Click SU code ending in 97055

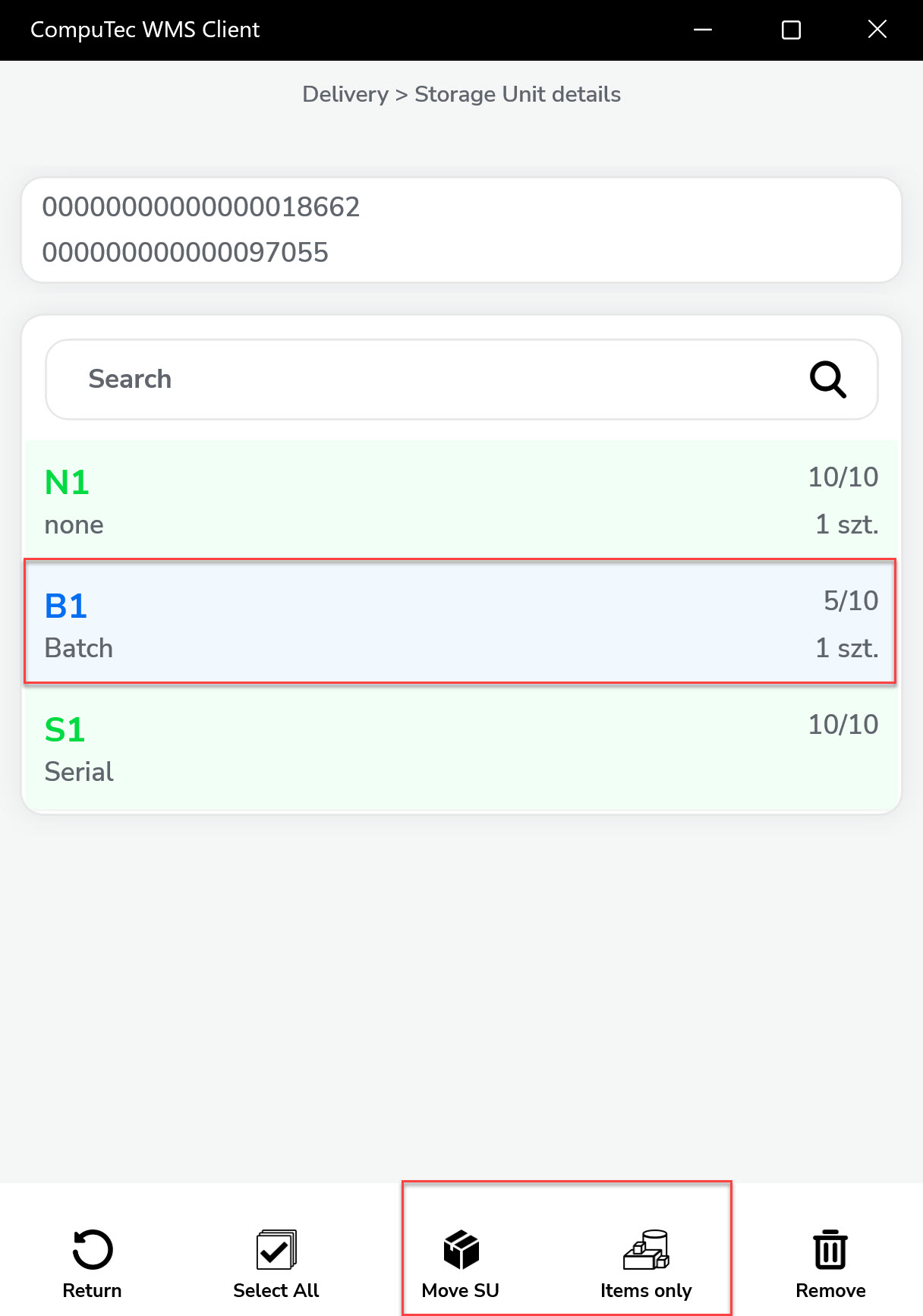pyautogui.click(x=185, y=253)
